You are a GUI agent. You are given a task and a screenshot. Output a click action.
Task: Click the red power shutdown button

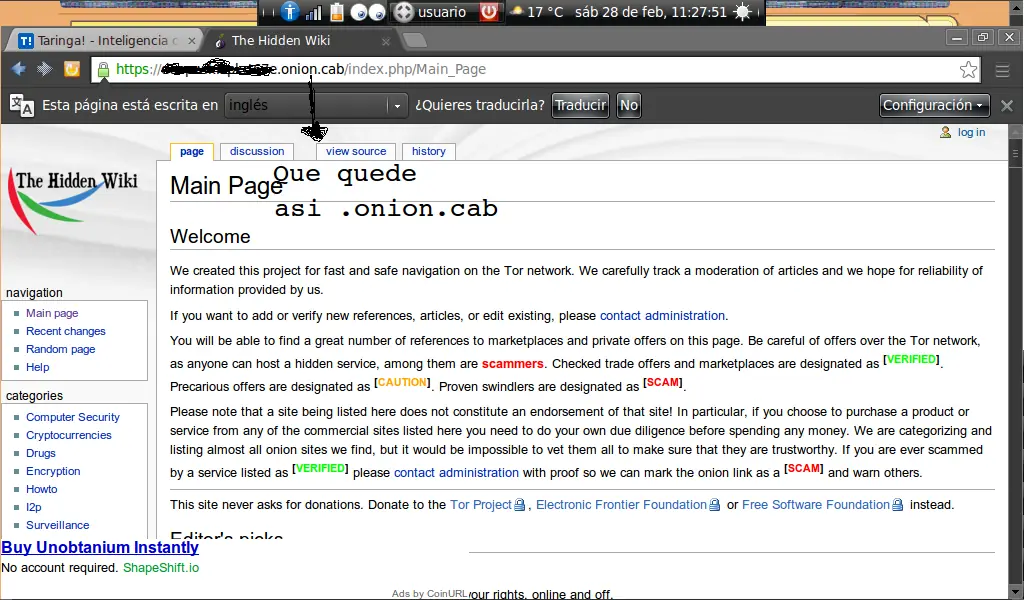pos(488,12)
